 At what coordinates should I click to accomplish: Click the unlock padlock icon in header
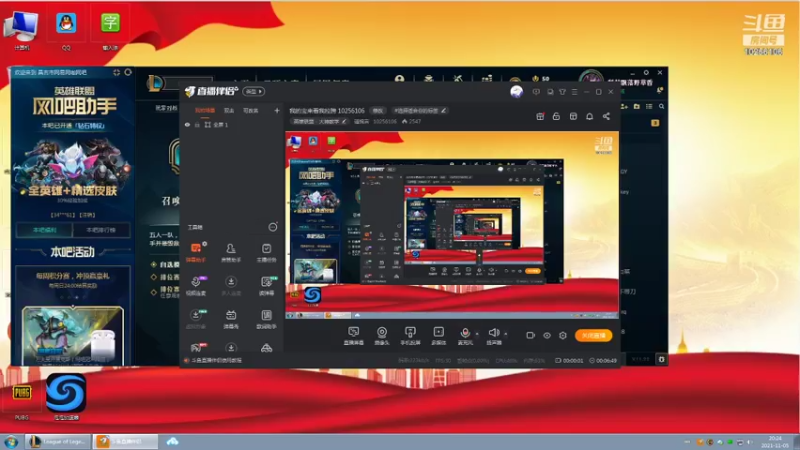[556, 116]
